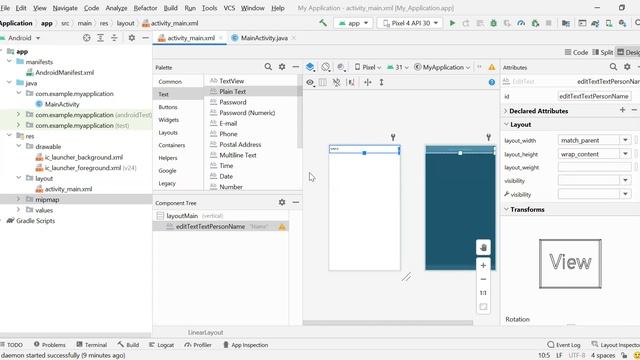Open Component Tree settings gear
Image resolution: width=640 pixels, height=360 pixels.
pos(282,202)
